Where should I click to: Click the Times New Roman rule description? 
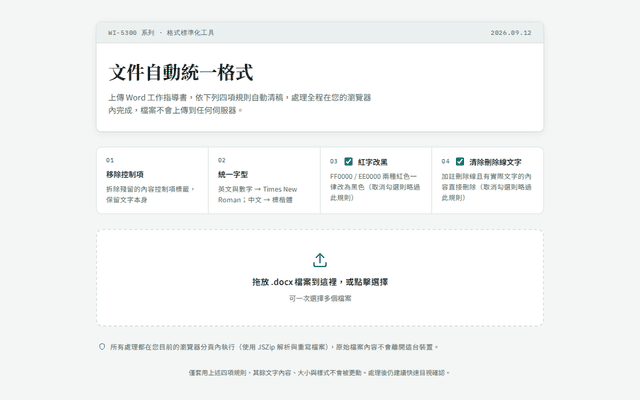point(258,195)
